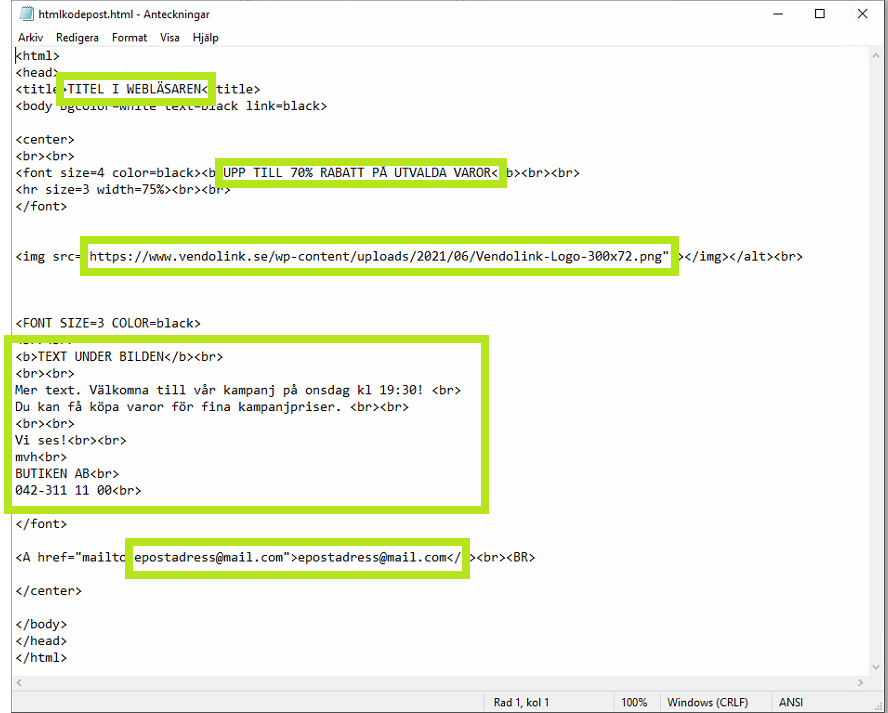The image size is (888, 713).
Task: Click the horizontal scrollbar right arrow
Action: pyautogui.click(x=861, y=681)
